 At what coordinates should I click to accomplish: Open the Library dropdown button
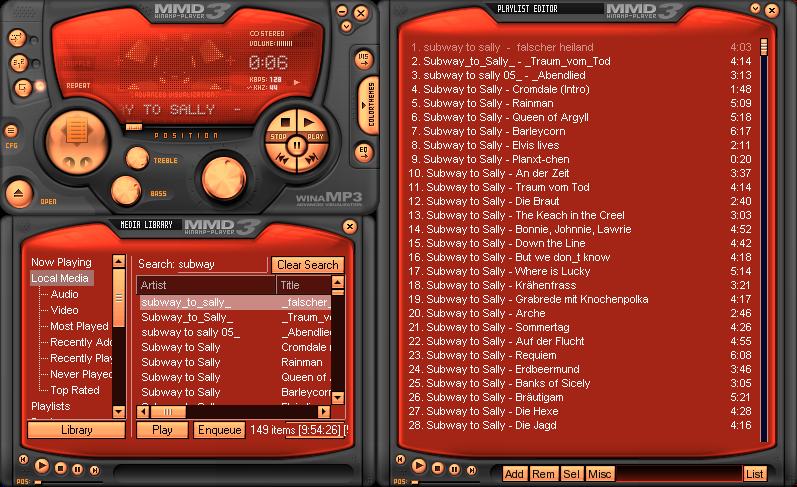click(76, 430)
